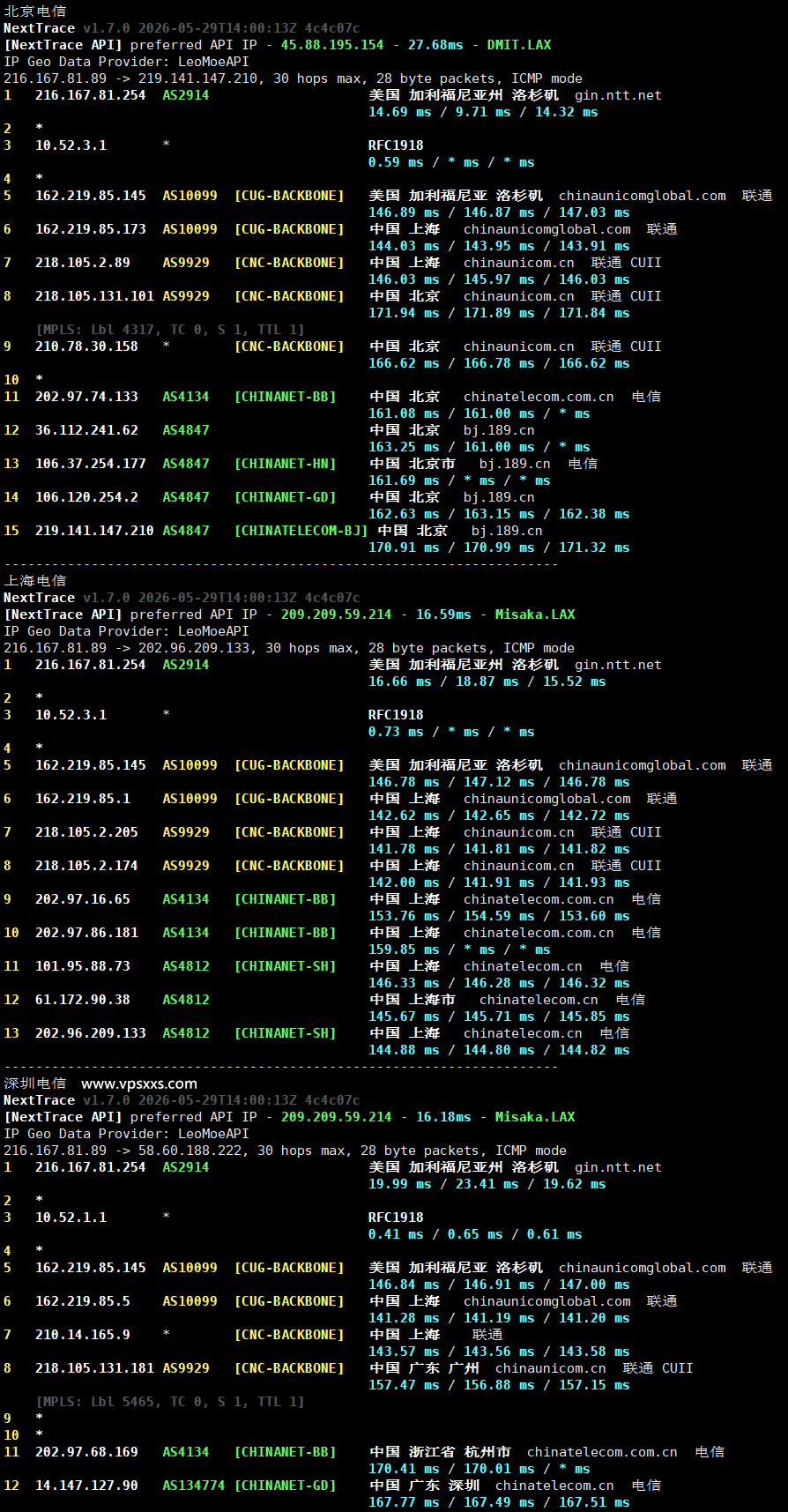
Task: Click the 北京电信 section heading
Action: point(34,11)
